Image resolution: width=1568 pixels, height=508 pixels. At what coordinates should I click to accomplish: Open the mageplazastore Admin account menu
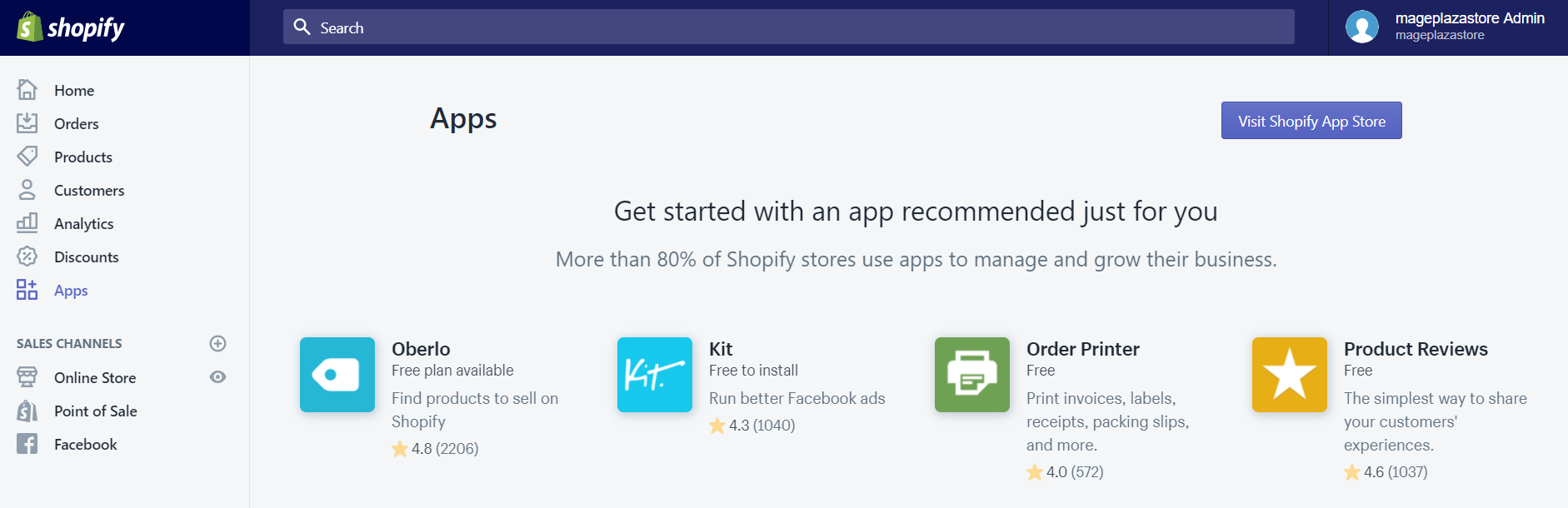[x=1448, y=27]
